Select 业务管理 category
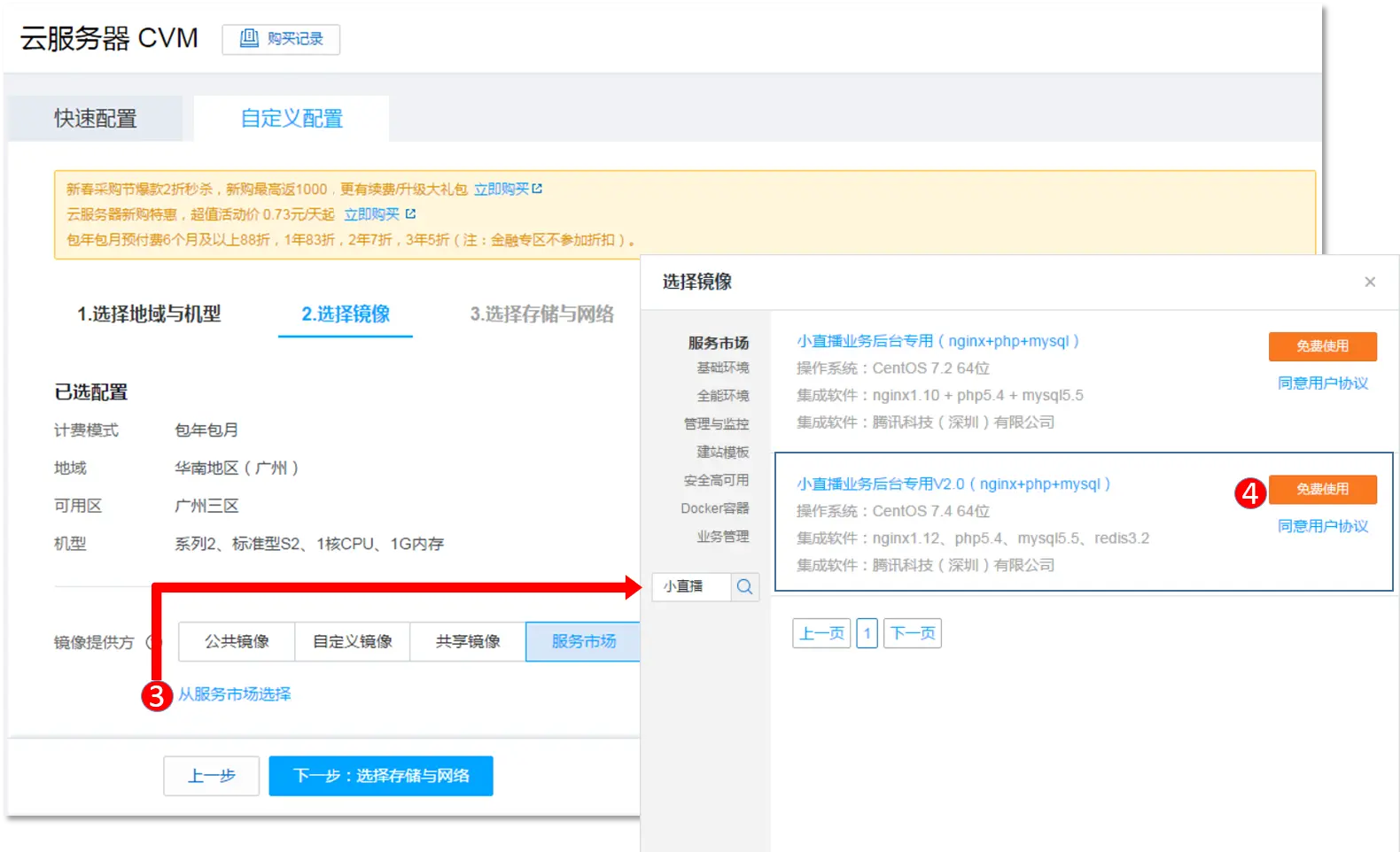Viewport: 1400px width, 852px height. coord(723,537)
